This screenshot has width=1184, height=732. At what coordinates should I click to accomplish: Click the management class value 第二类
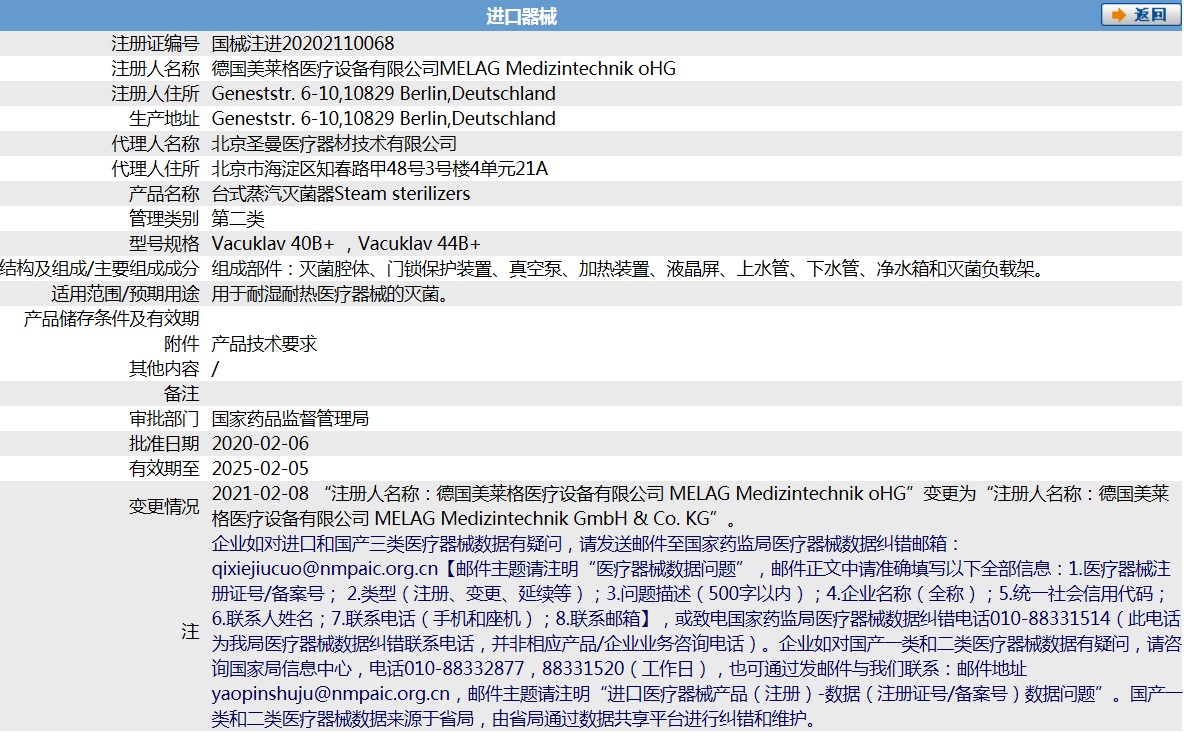point(238,219)
